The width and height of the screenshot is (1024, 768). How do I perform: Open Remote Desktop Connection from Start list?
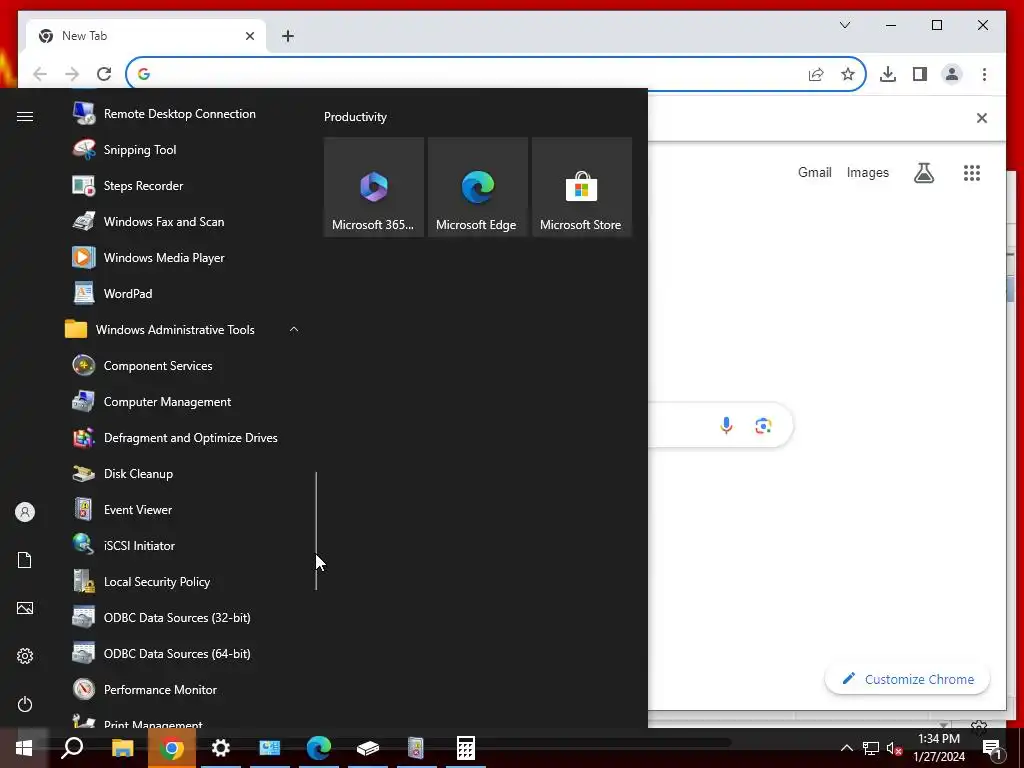pos(180,114)
